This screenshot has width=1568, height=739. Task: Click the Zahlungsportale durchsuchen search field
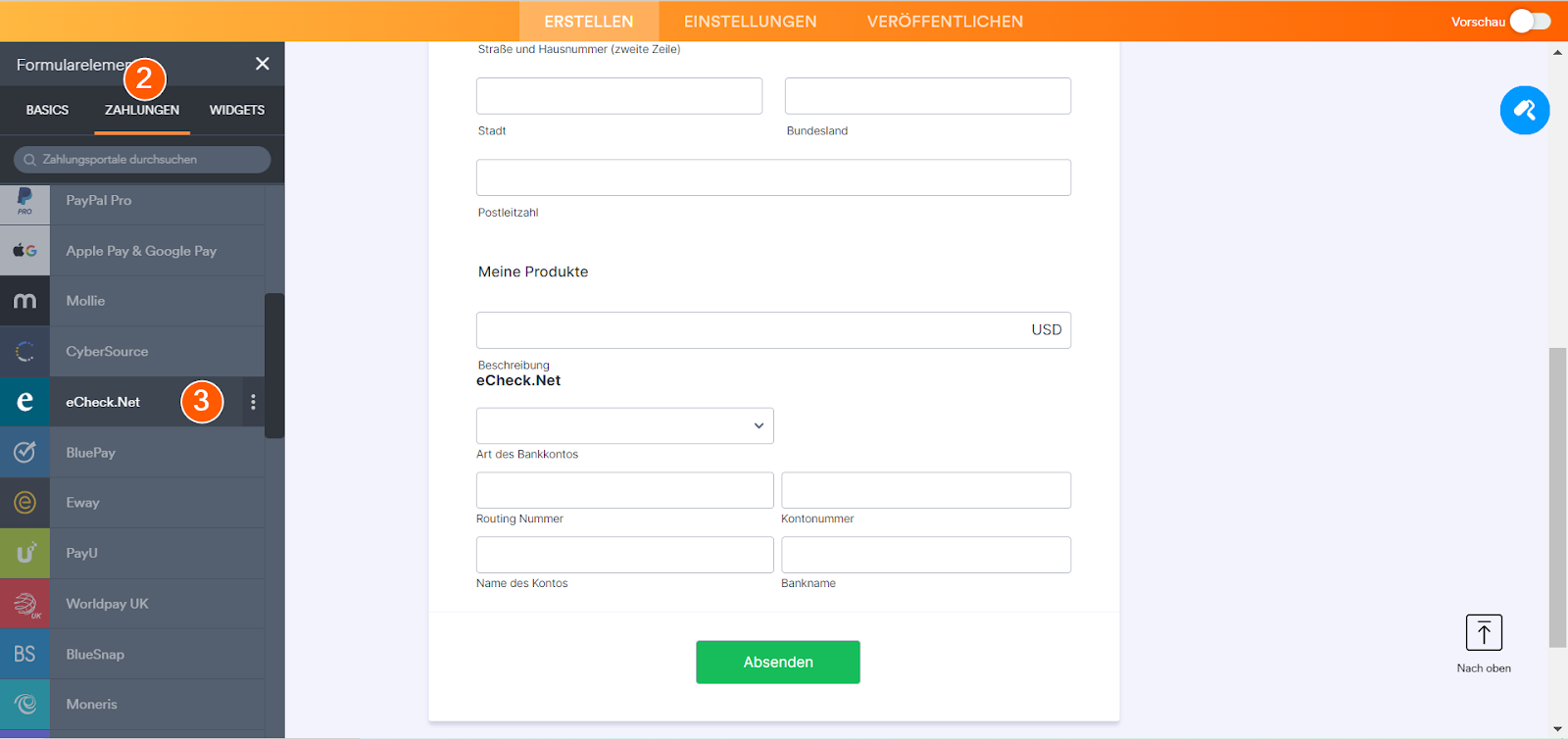142,160
